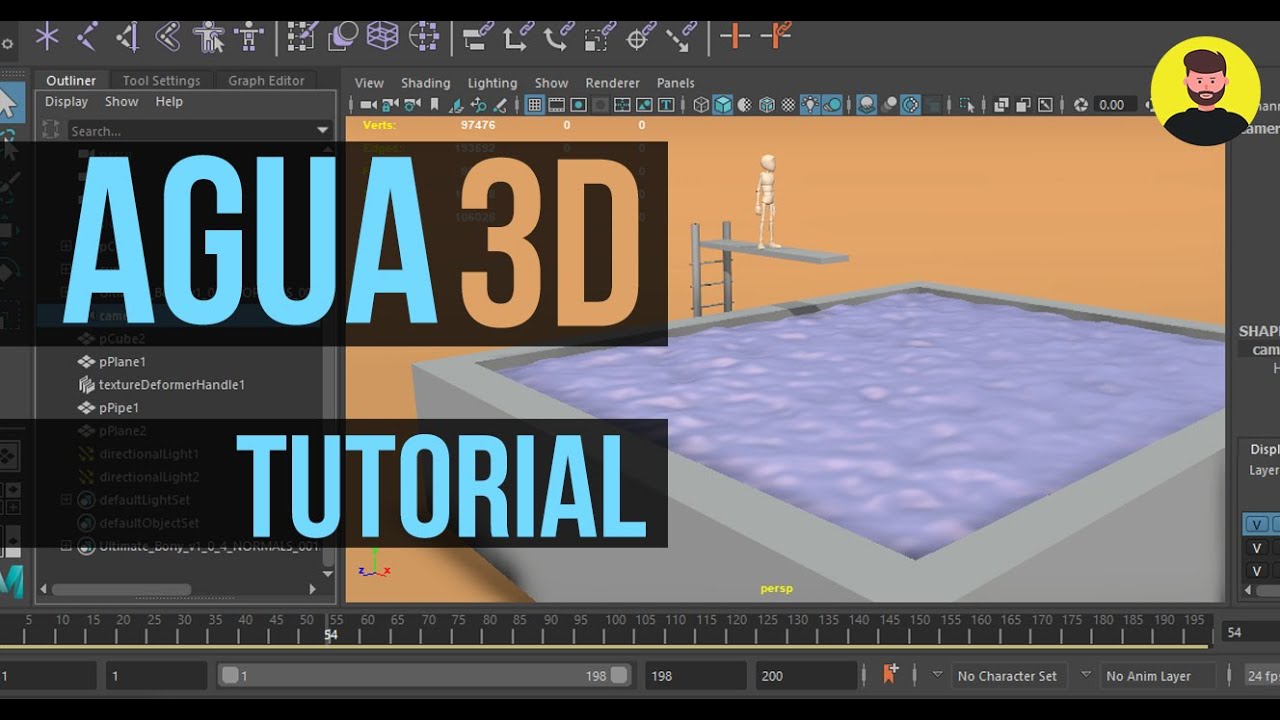
Task: Toggle the viewport Grid display
Action: [535, 105]
